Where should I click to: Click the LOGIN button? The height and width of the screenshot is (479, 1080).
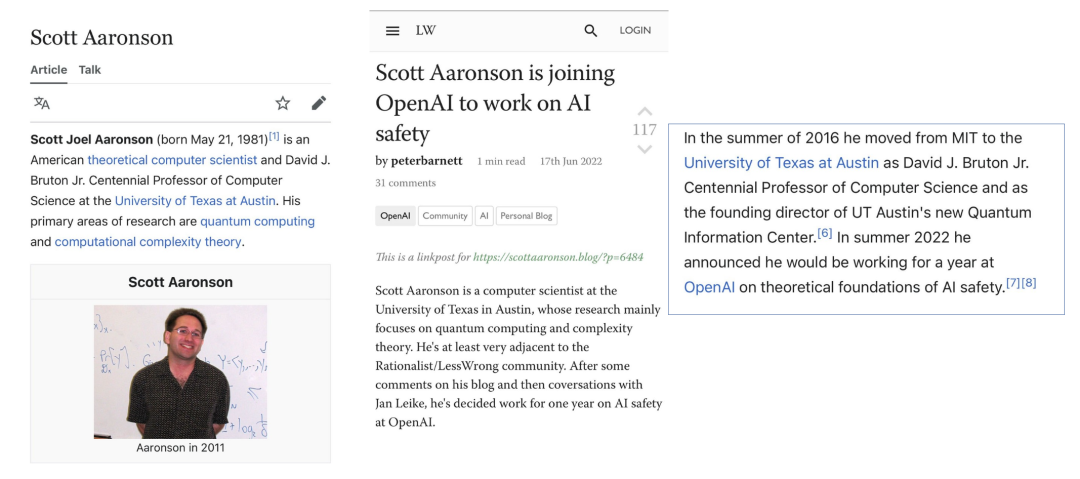[635, 30]
